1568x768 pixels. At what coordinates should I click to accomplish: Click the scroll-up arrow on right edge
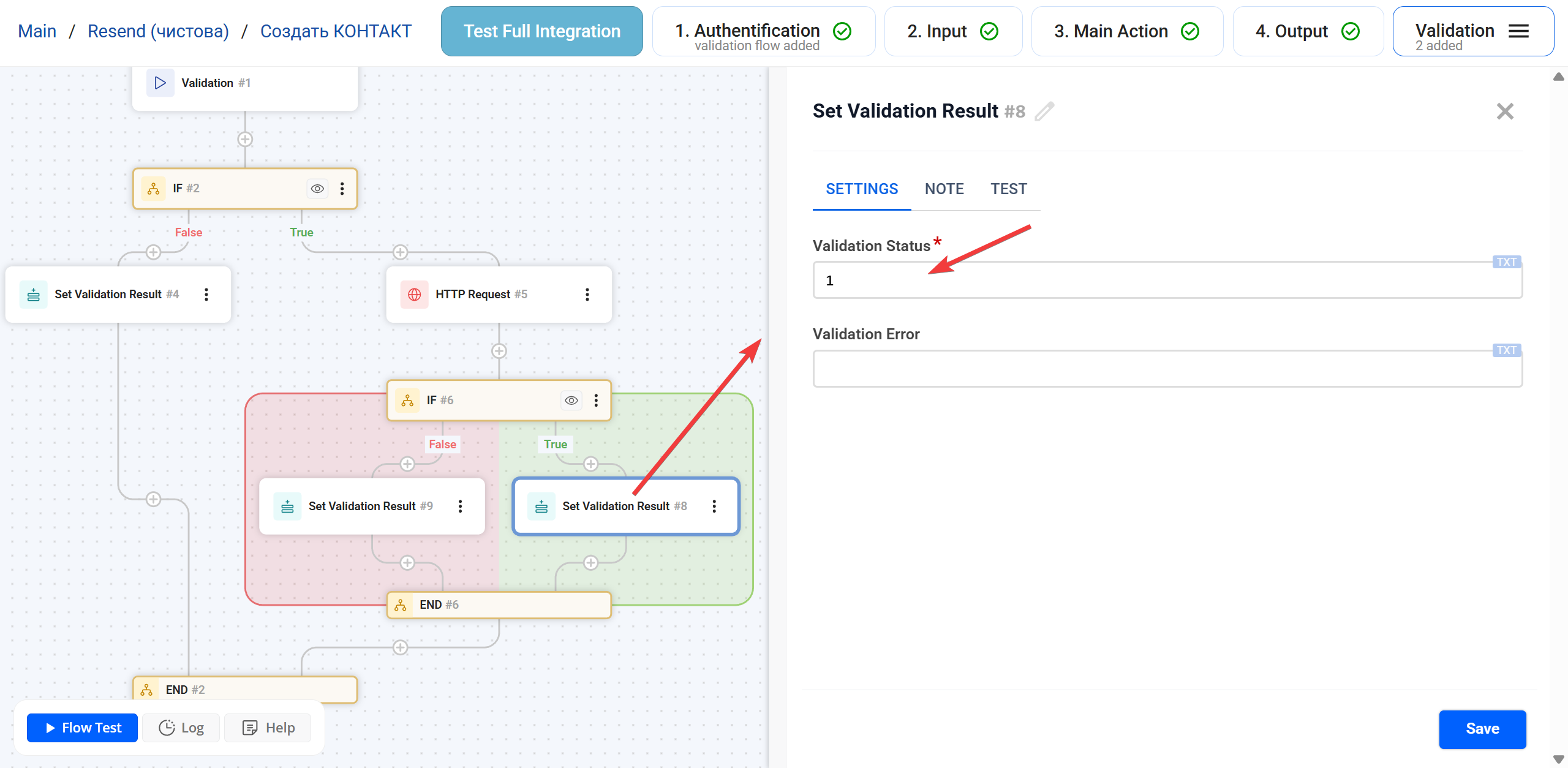tap(1559, 77)
